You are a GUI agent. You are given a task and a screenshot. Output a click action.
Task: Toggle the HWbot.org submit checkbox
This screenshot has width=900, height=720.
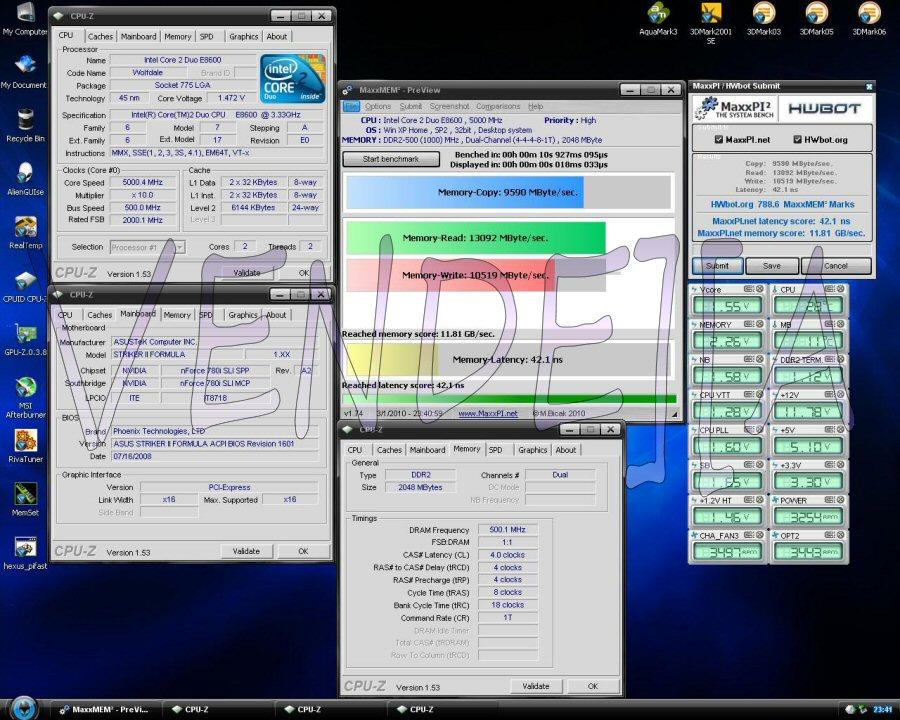(x=797, y=140)
